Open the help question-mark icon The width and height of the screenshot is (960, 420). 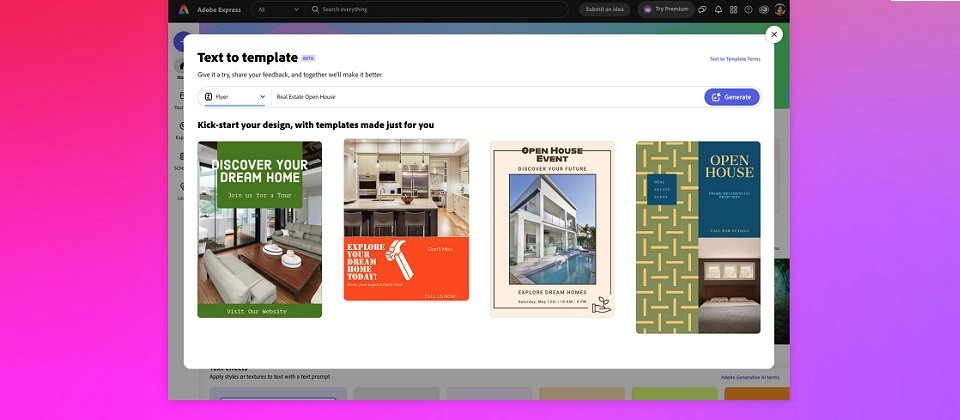(x=748, y=9)
